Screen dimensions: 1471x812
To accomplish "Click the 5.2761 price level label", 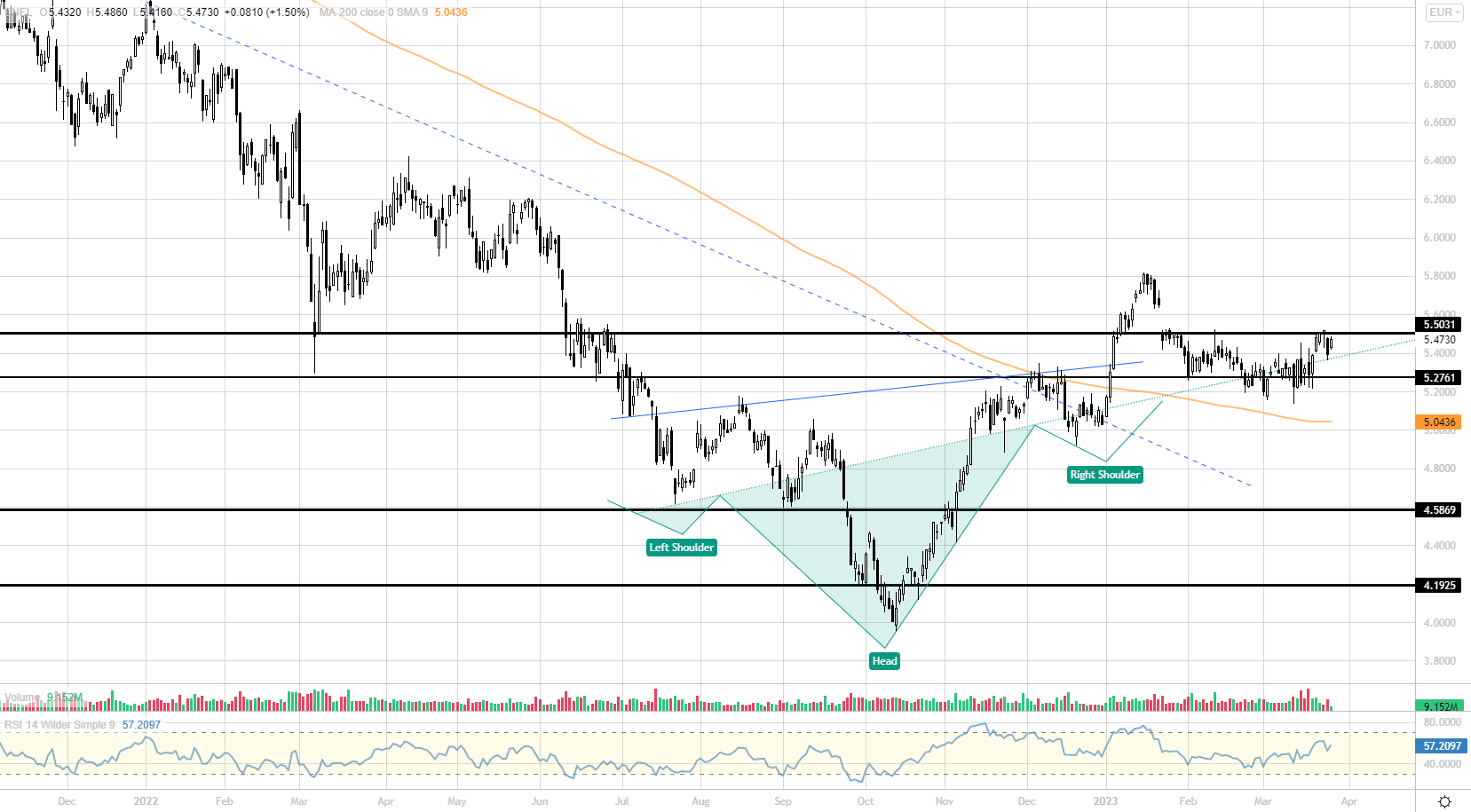I will point(1439,378).
